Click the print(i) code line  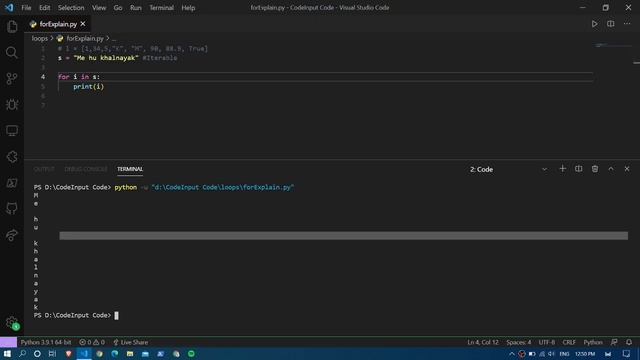(89, 87)
